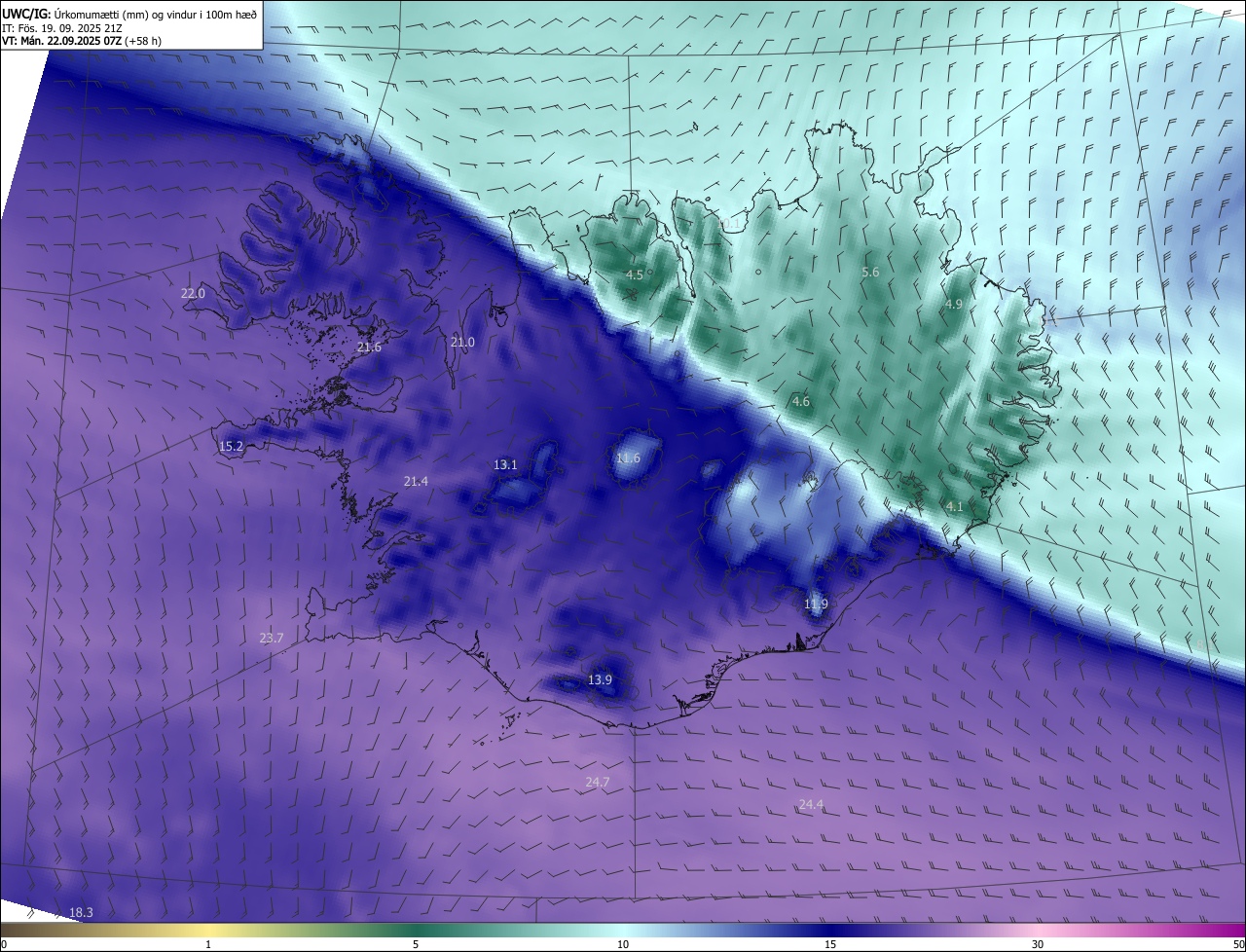The height and width of the screenshot is (952, 1246).
Task: Click the 24.4 offshore value label
Action: [x=811, y=805]
